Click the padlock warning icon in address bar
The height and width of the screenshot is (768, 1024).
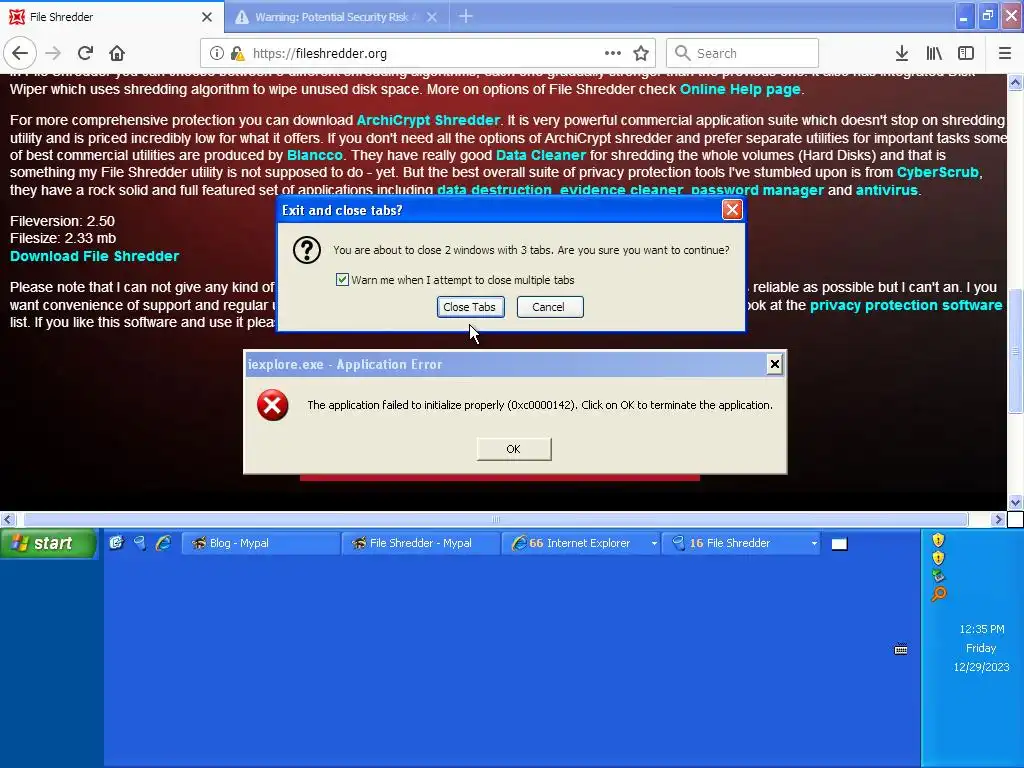pyautogui.click(x=238, y=54)
